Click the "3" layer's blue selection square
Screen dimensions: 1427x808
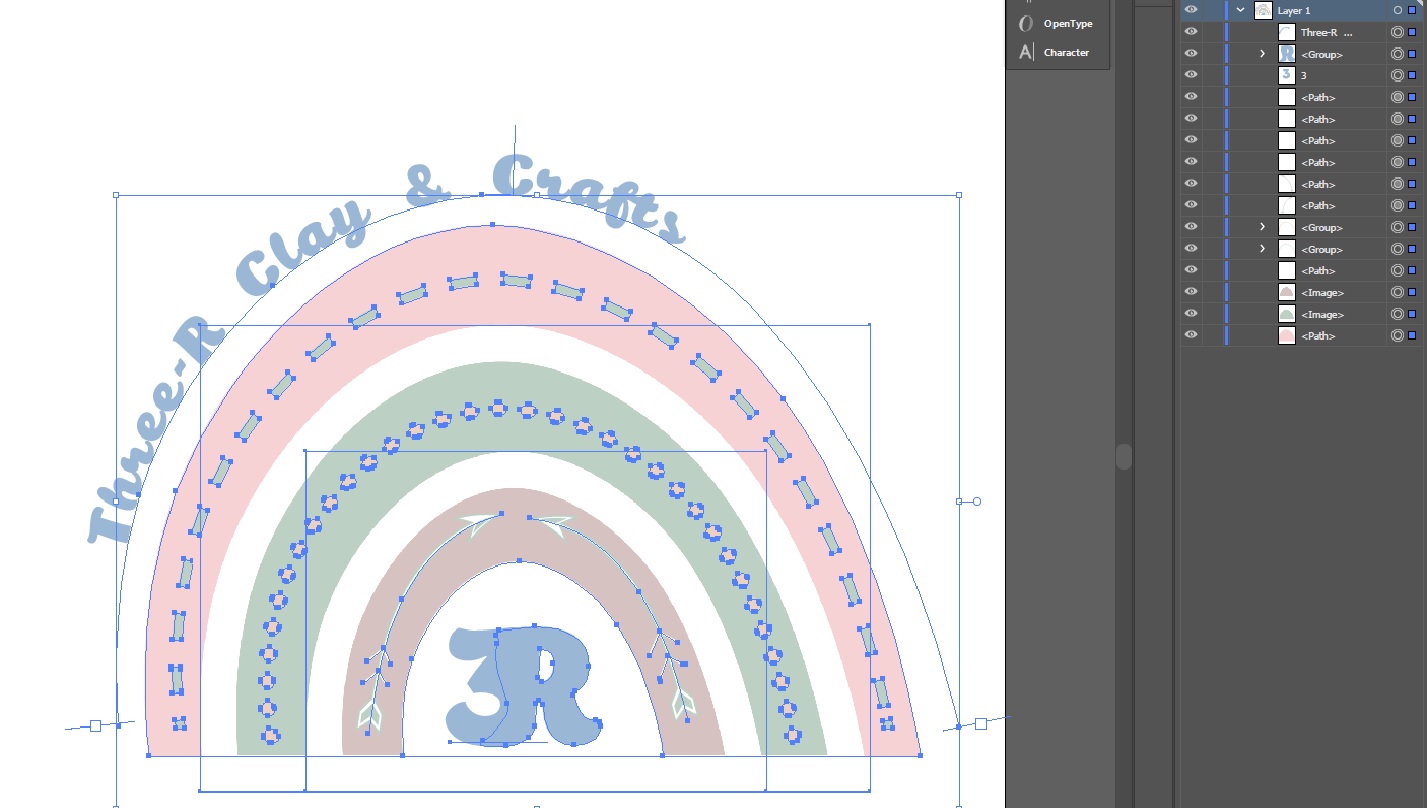(1412, 75)
